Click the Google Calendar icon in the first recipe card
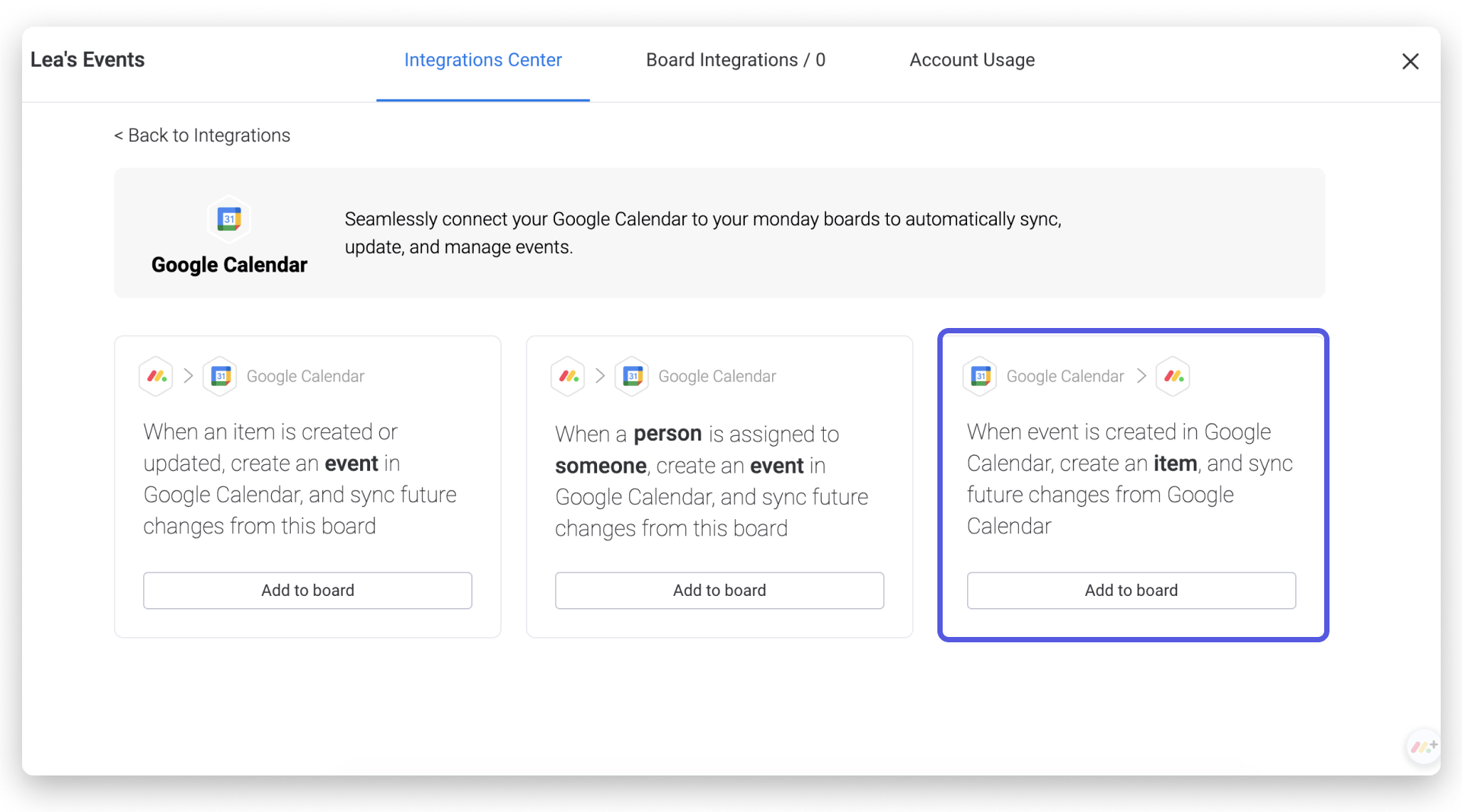 click(x=221, y=376)
